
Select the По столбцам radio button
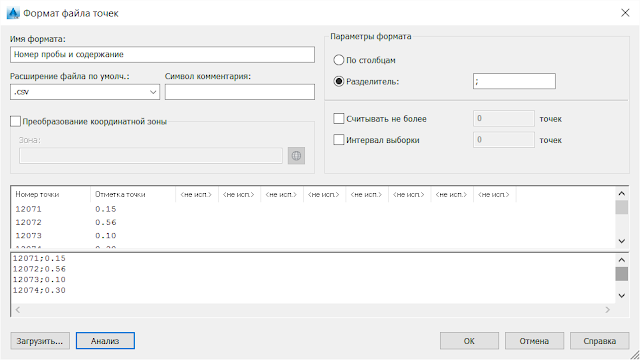coord(339,60)
